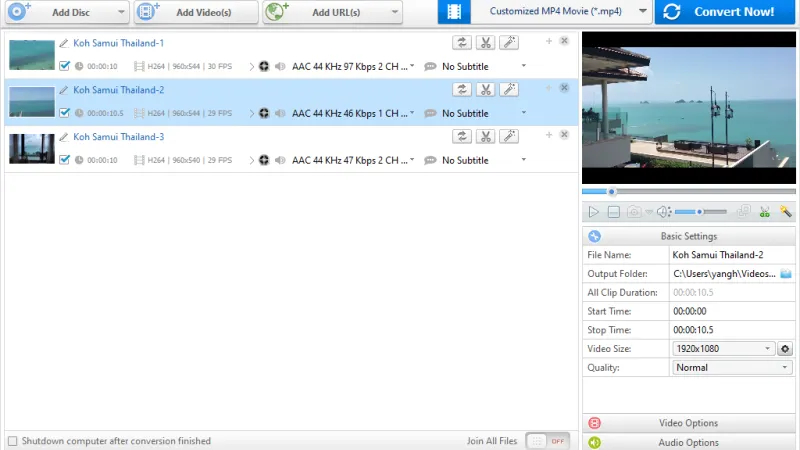Uncheck the Koh Samui Thailand-1 checkbox
The width and height of the screenshot is (800, 450).
pyautogui.click(x=65, y=66)
